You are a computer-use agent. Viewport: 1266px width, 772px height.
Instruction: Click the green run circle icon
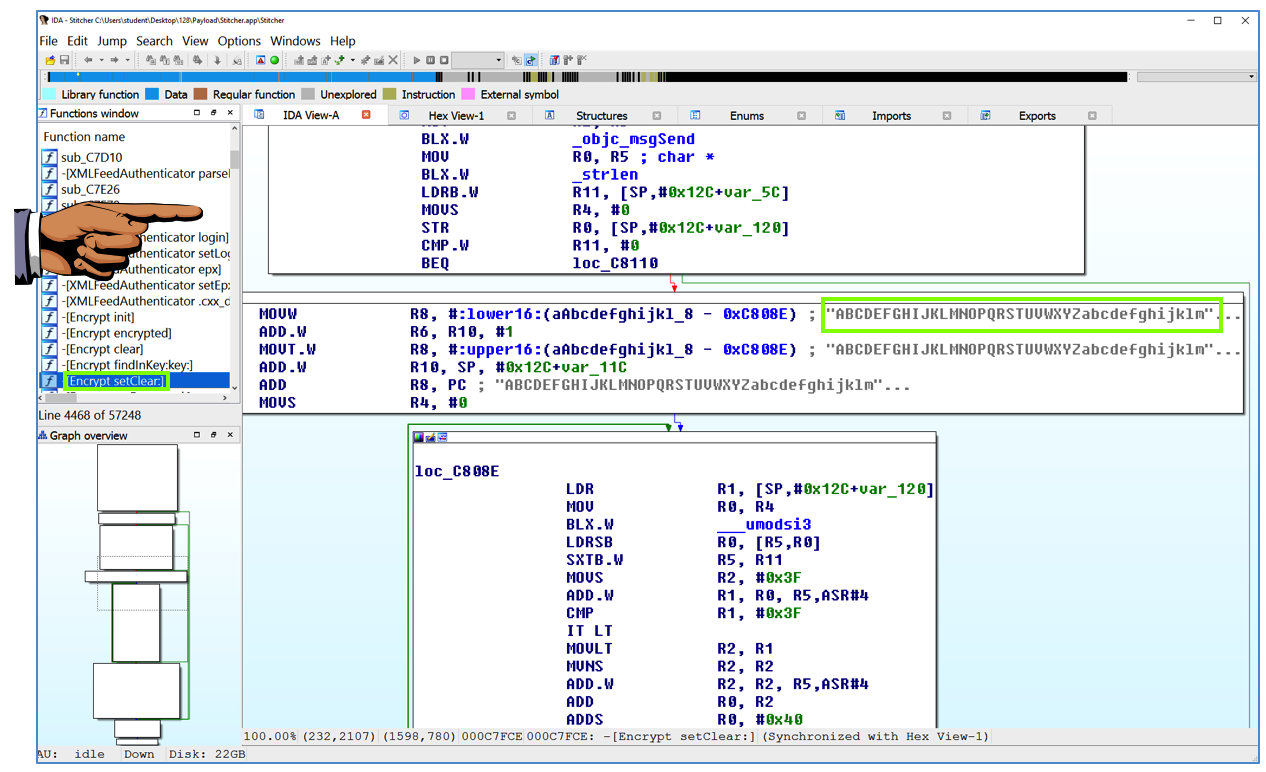[275, 60]
